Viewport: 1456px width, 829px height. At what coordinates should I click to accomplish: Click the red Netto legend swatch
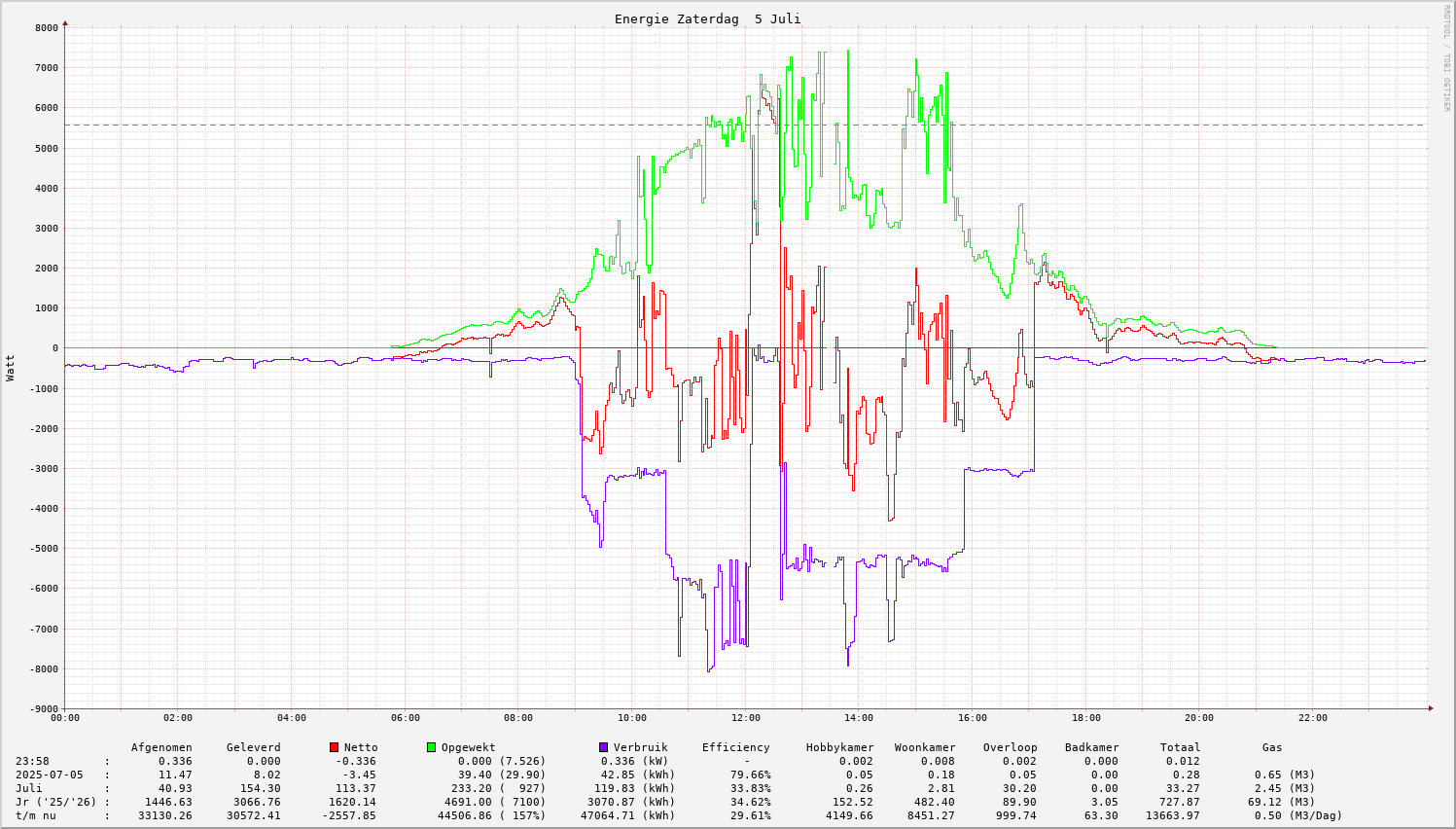(x=335, y=747)
